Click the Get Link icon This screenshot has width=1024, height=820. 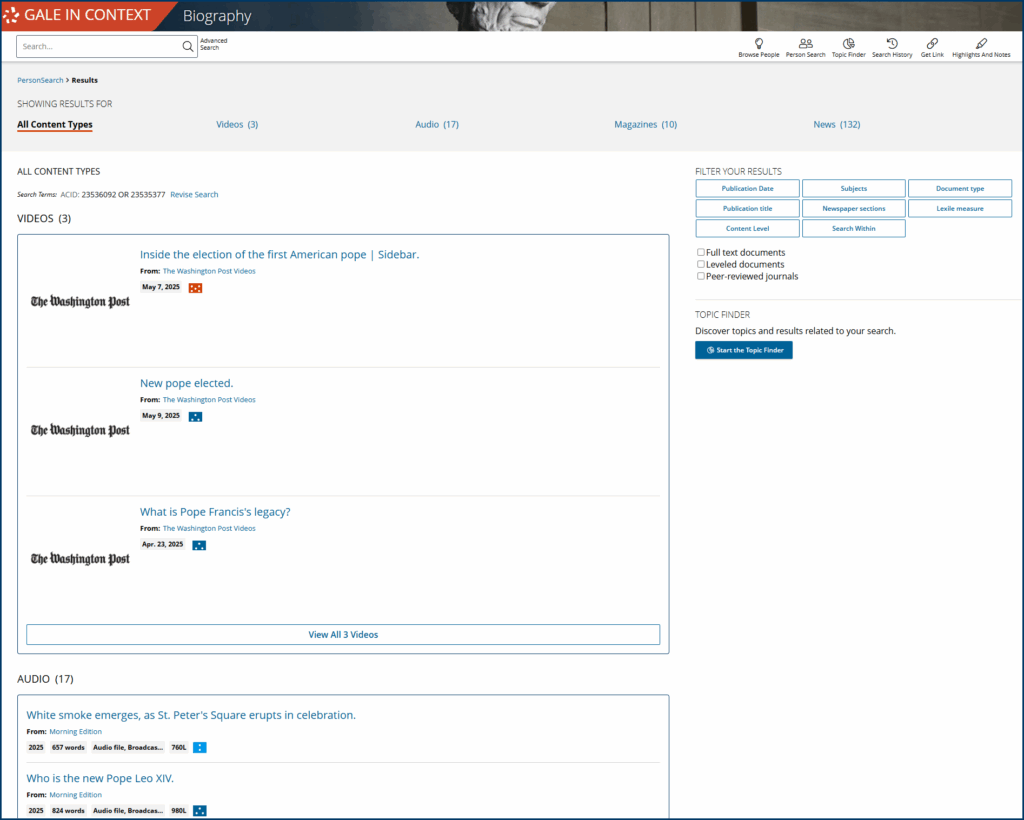click(x=932, y=44)
